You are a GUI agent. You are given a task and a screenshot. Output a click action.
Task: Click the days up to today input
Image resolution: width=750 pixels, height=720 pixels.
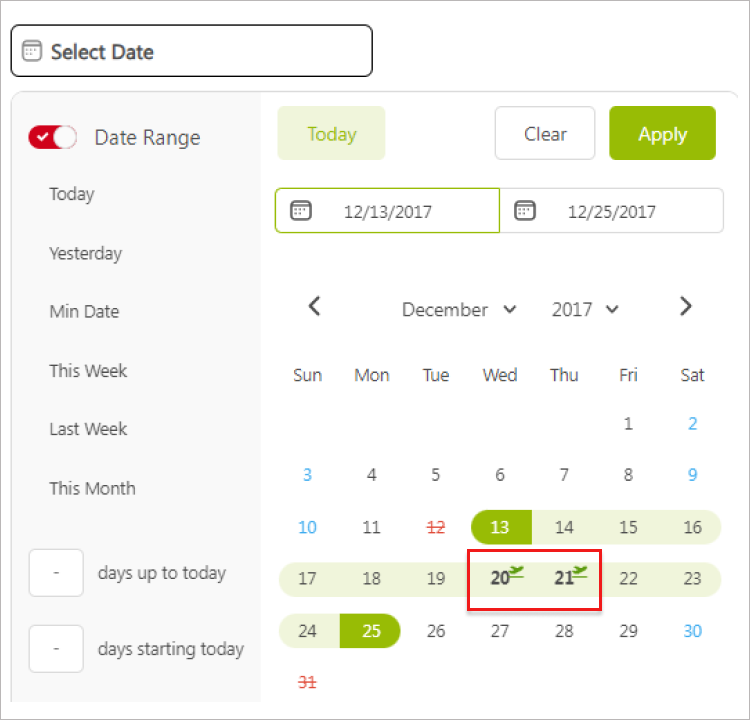tap(56, 573)
